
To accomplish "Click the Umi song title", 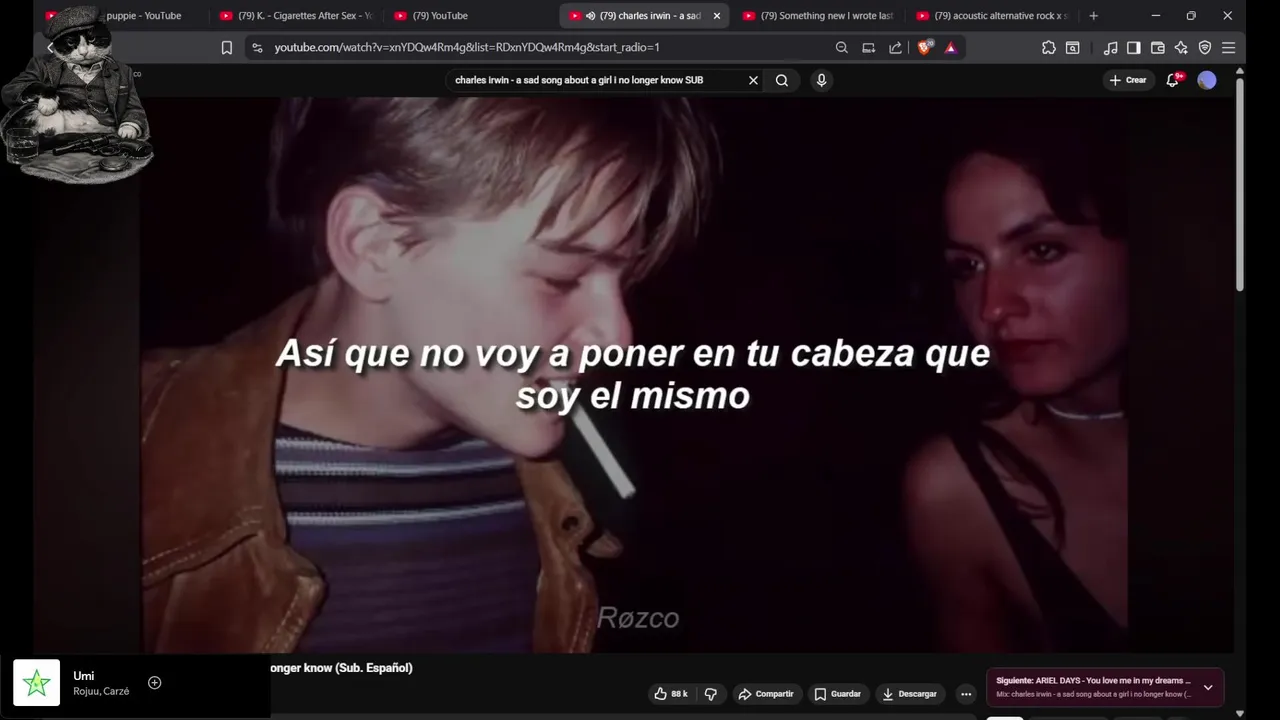I will [84, 676].
